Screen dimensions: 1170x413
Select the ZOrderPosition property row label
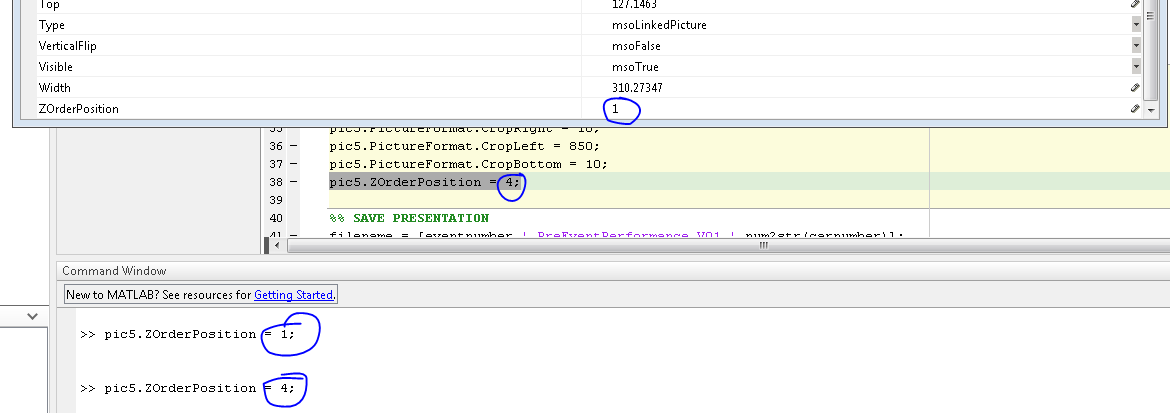[79, 109]
